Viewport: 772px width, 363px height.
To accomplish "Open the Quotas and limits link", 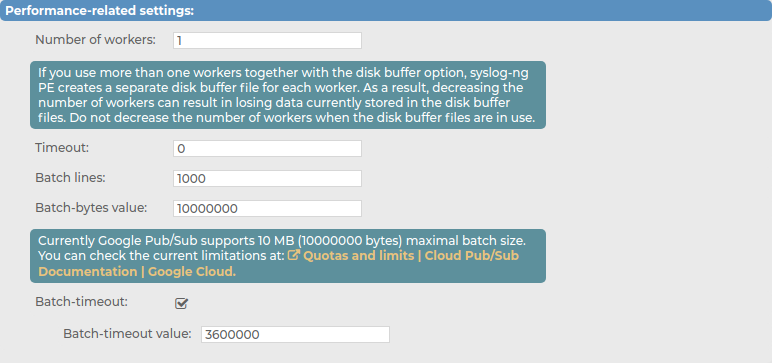I will 358,256.
